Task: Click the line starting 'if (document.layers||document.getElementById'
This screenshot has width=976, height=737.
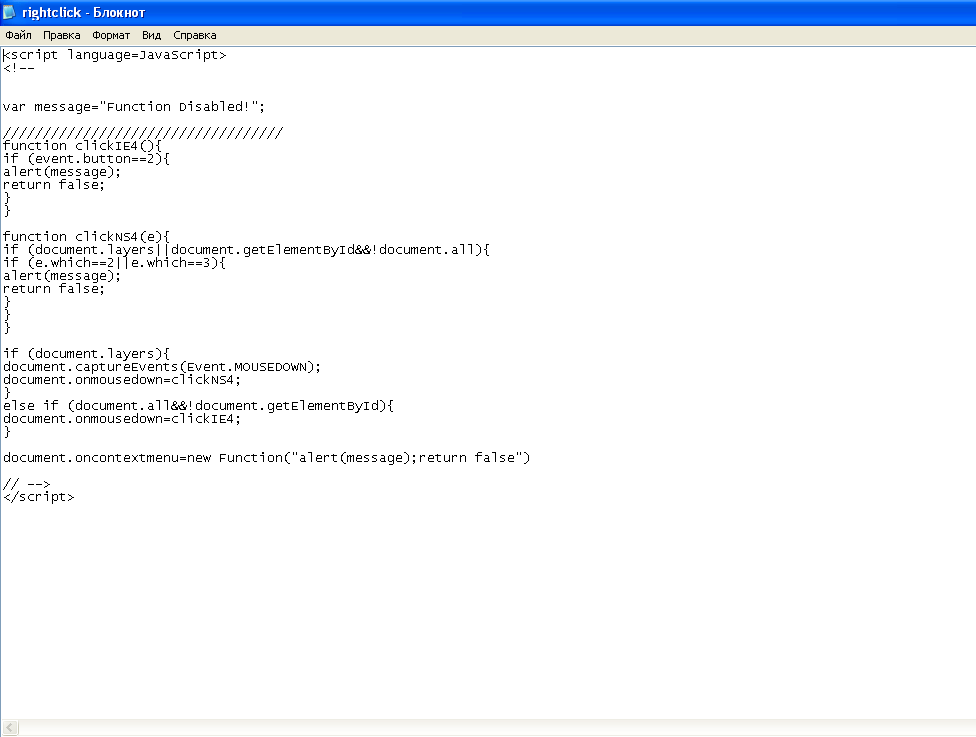Action: pyautogui.click(x=246, y=250)
